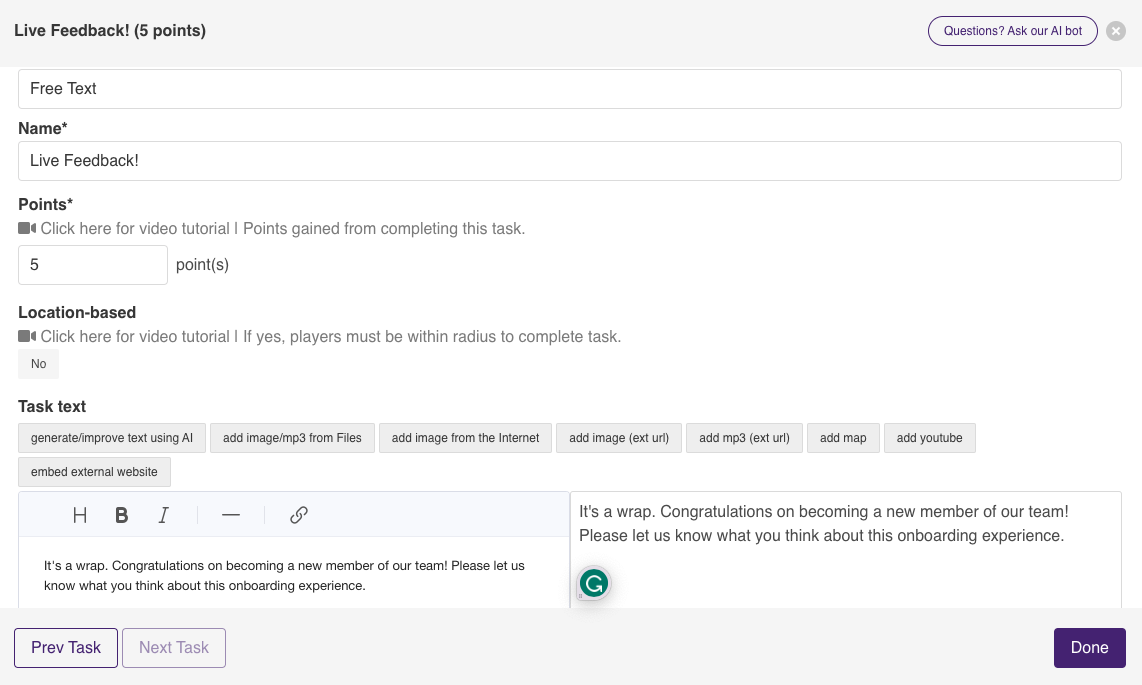1142x685 pixels.
Task: Play the Points video tutorial icon
Action: coord(25,228)
